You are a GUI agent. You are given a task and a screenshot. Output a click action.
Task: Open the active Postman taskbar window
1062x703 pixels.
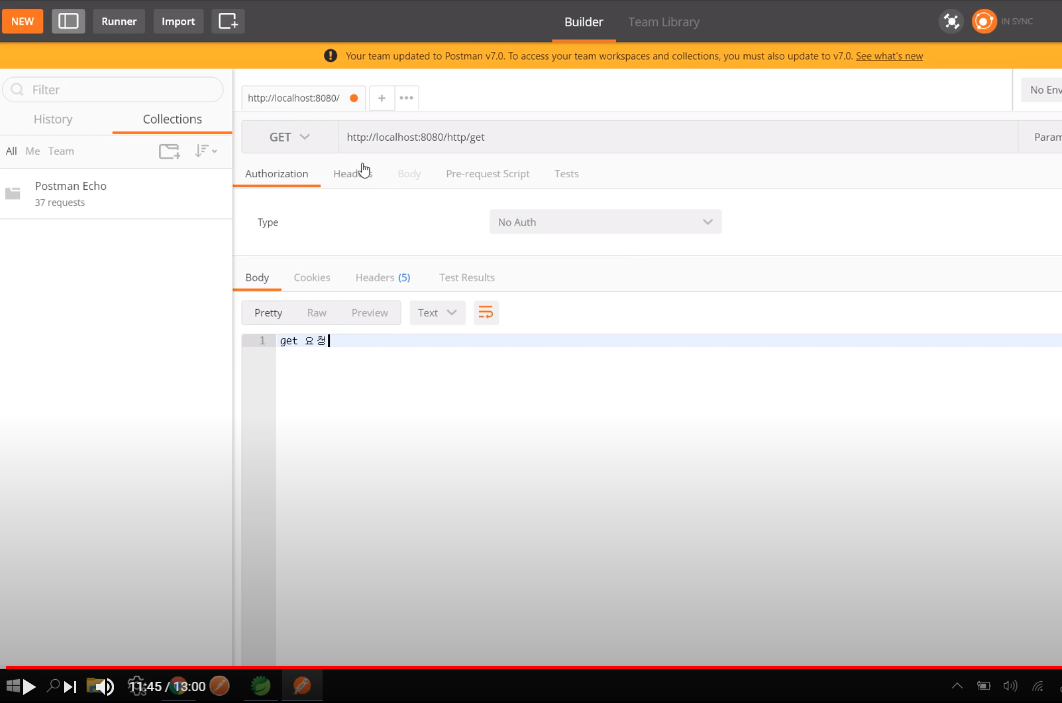point(302,686)
